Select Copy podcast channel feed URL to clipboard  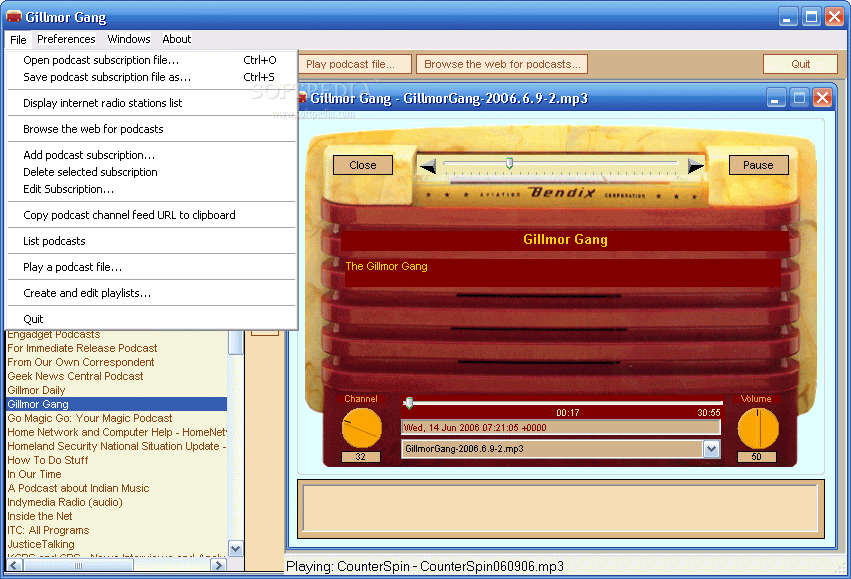point(151,215)
